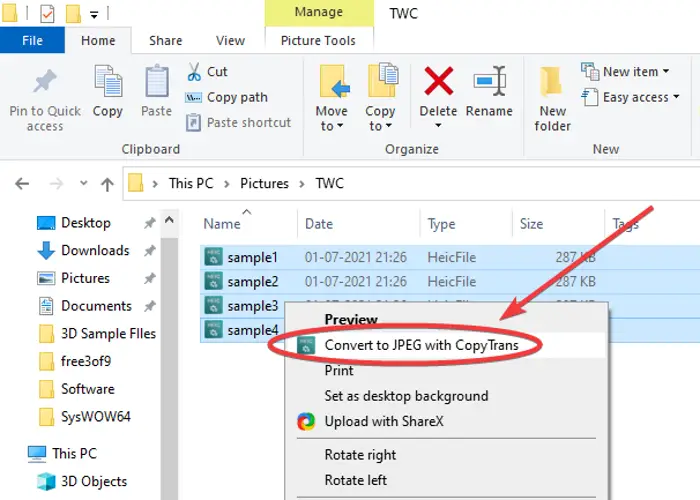Click the HEIC icon of sample4

[x=213, y=329]
